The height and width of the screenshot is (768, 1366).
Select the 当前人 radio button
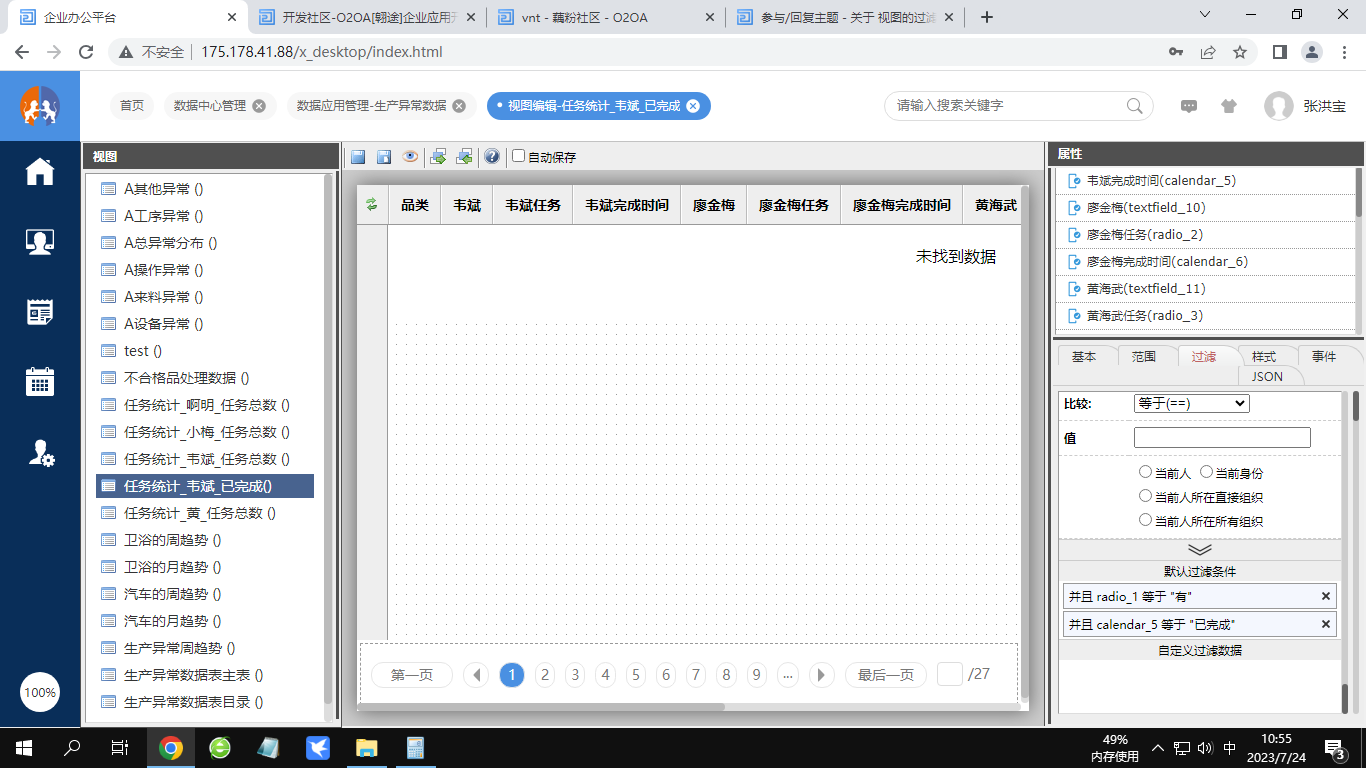pyautogui.click(x=1144, y=469)
